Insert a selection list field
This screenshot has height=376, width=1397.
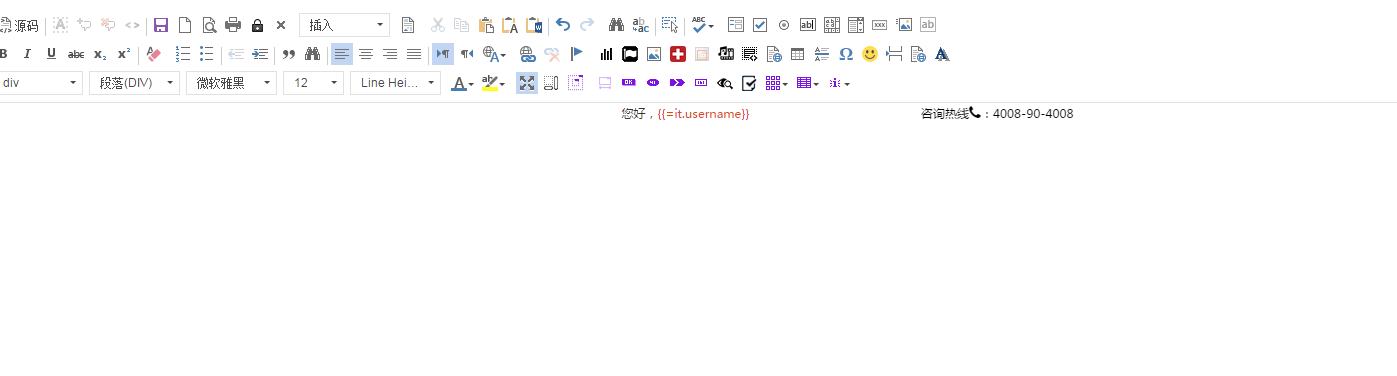(x=856, y=25)
